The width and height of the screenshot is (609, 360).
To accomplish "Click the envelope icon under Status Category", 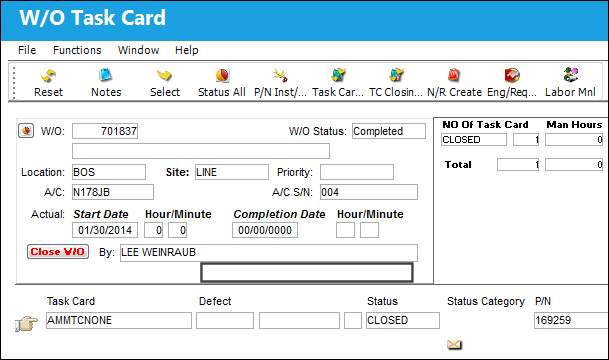I will tap(454, 344).
